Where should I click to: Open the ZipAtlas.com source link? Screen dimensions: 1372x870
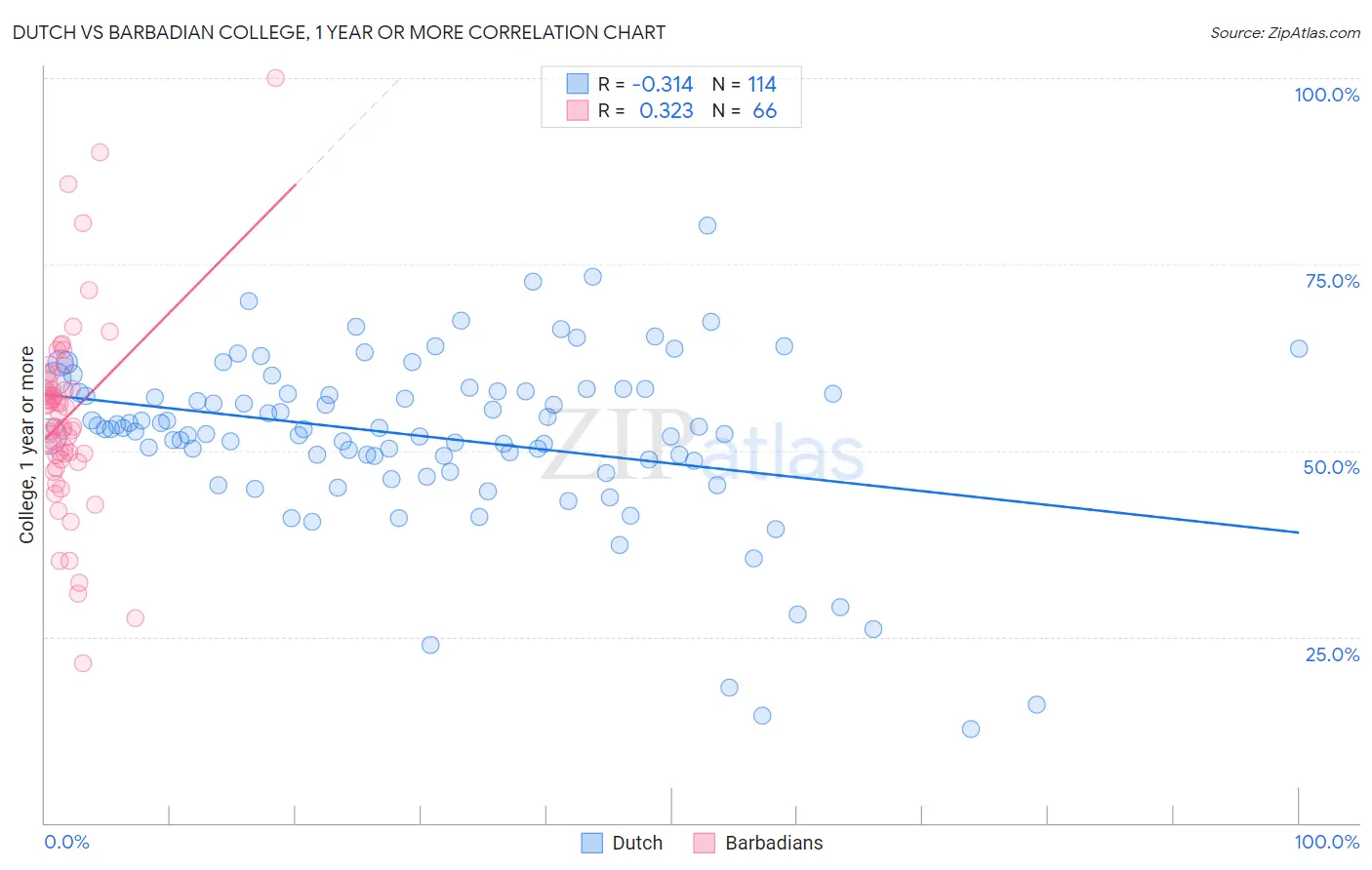(1285, 32)
